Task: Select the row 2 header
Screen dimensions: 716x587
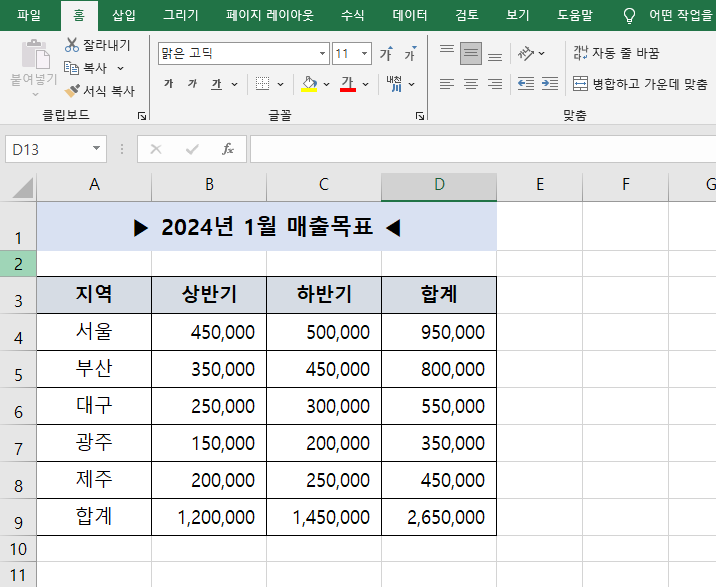Action: click(x=18, y=264)
